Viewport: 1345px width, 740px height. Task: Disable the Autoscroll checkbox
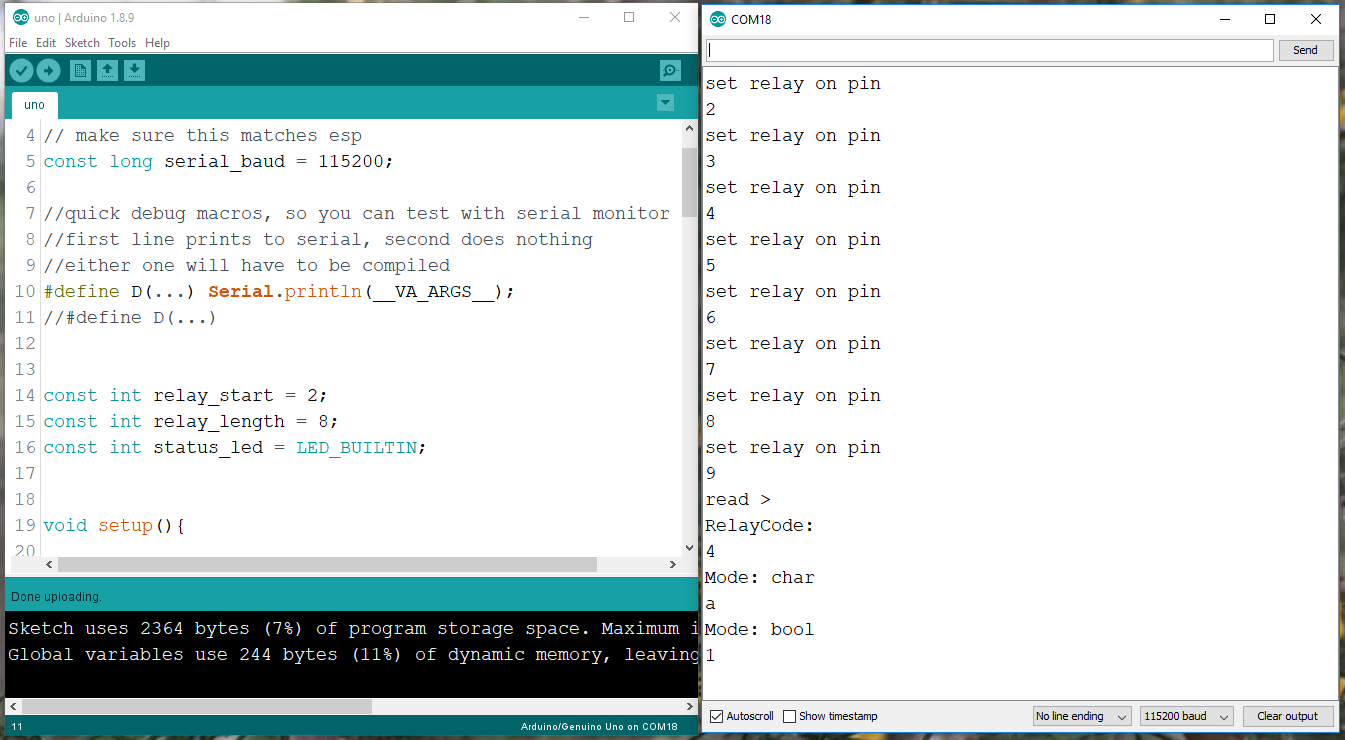pyautogui.click(x=716, y=716)
